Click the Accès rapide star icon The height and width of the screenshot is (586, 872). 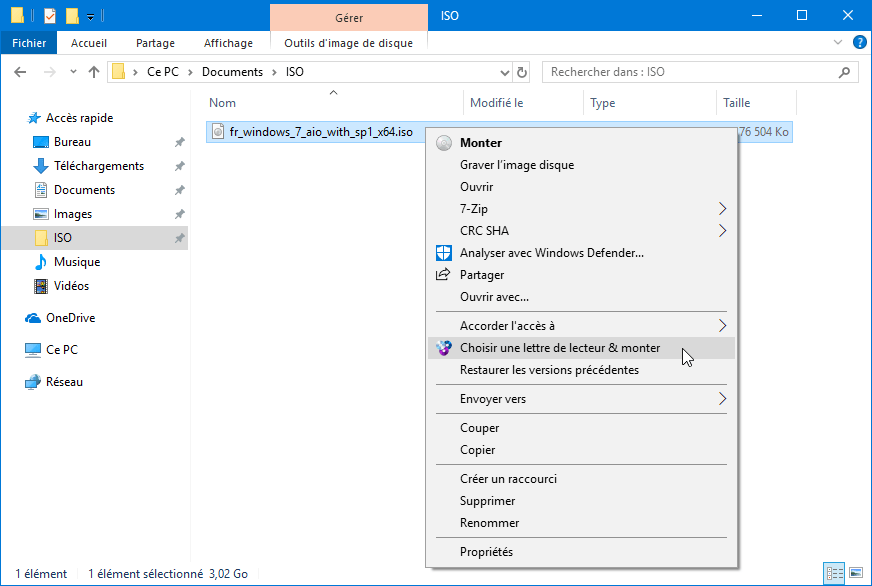click(34, 118)
